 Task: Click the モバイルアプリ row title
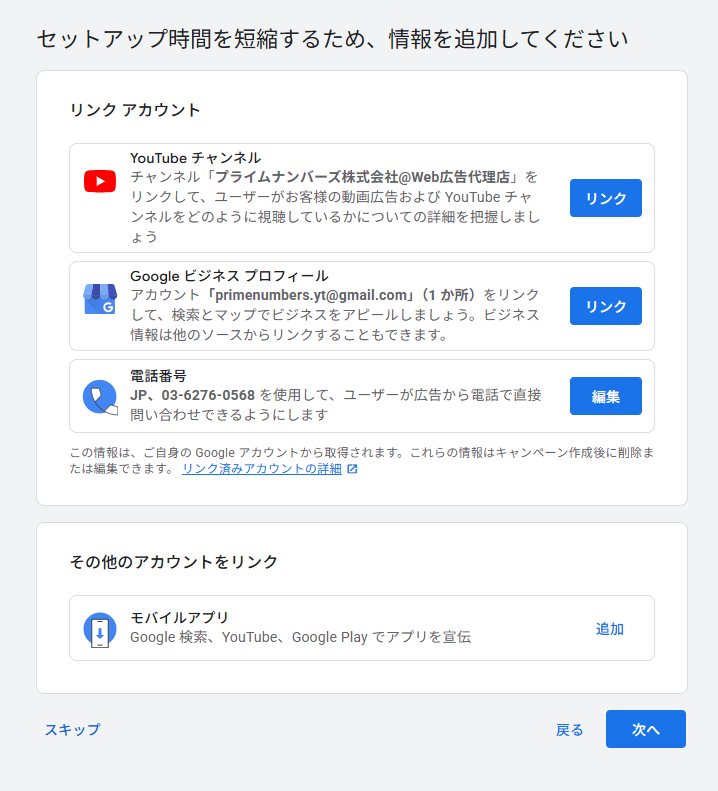180,617
